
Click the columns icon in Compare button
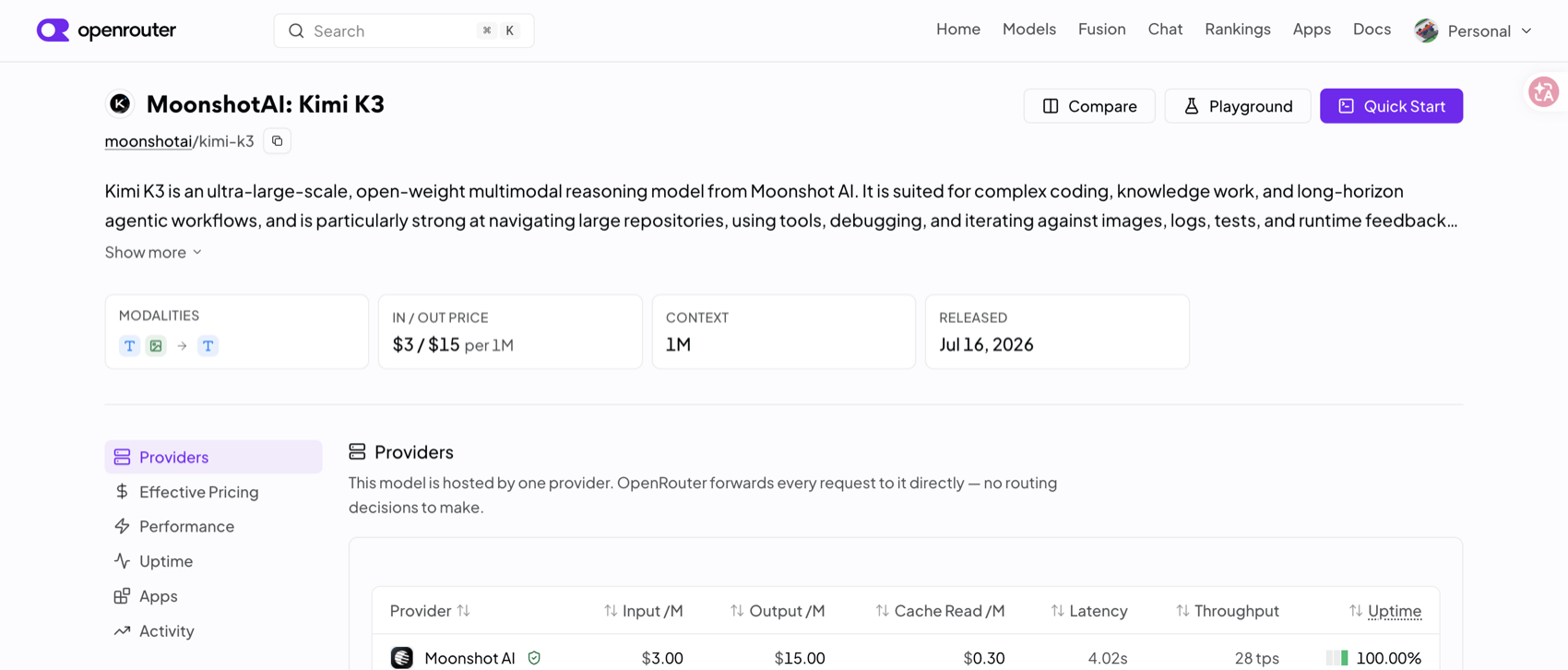(1051, 106)
